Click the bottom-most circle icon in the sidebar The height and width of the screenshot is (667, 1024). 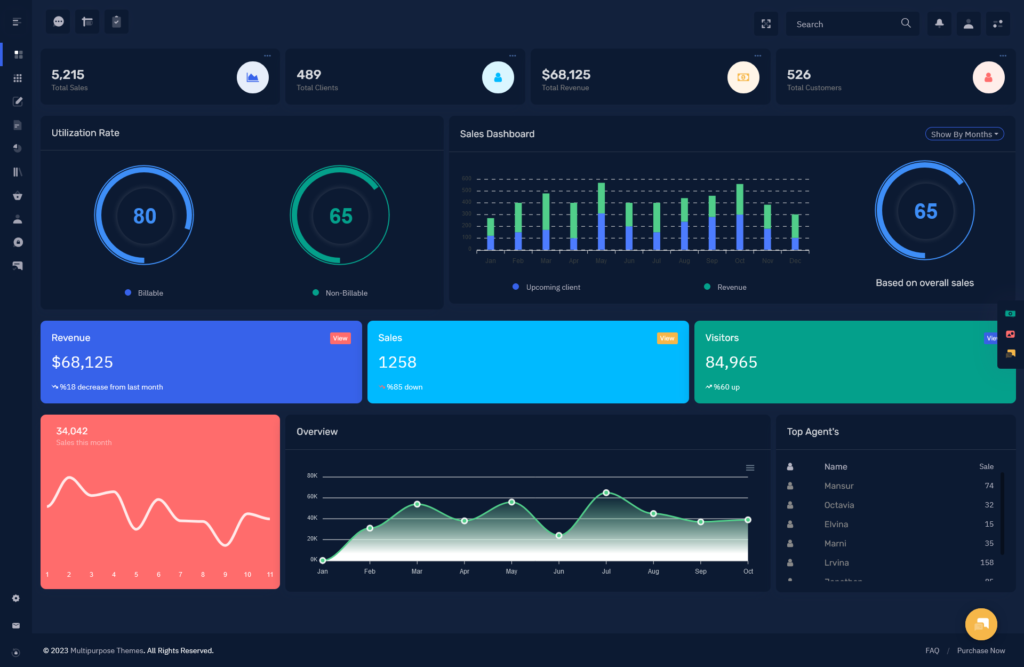[x=16, y=653]
